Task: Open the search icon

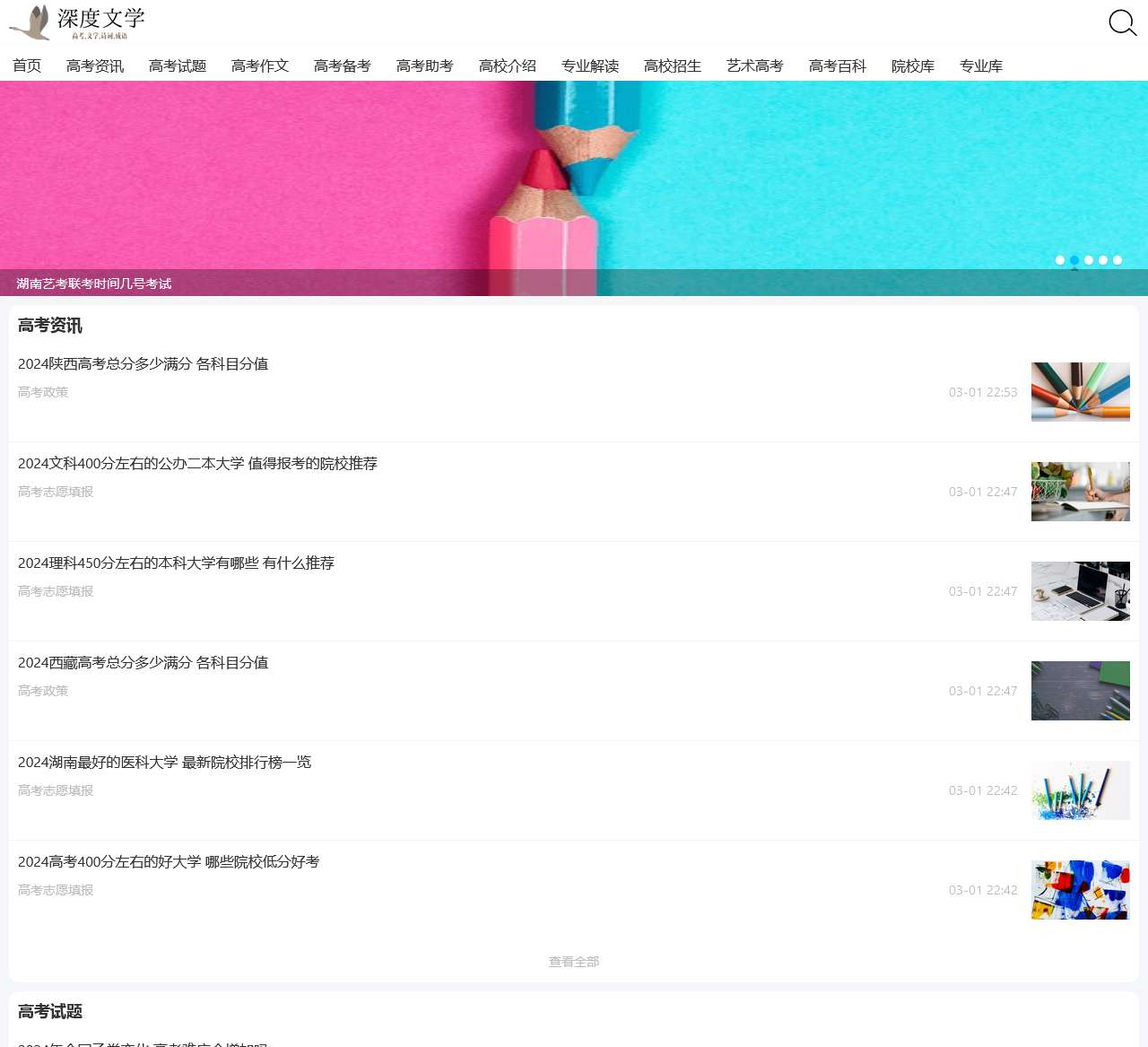Action: 1121,22
